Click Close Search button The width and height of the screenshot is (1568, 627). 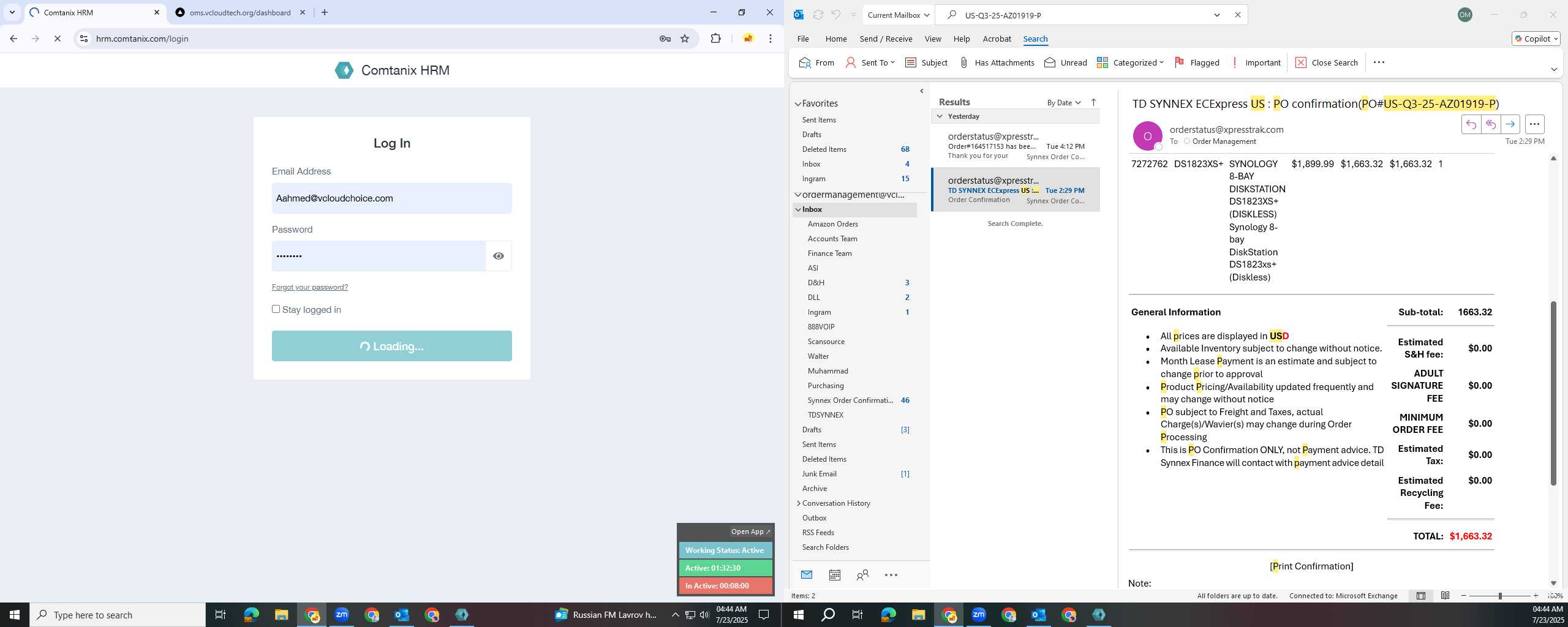pyautogui.click(x=1327, y=62)
